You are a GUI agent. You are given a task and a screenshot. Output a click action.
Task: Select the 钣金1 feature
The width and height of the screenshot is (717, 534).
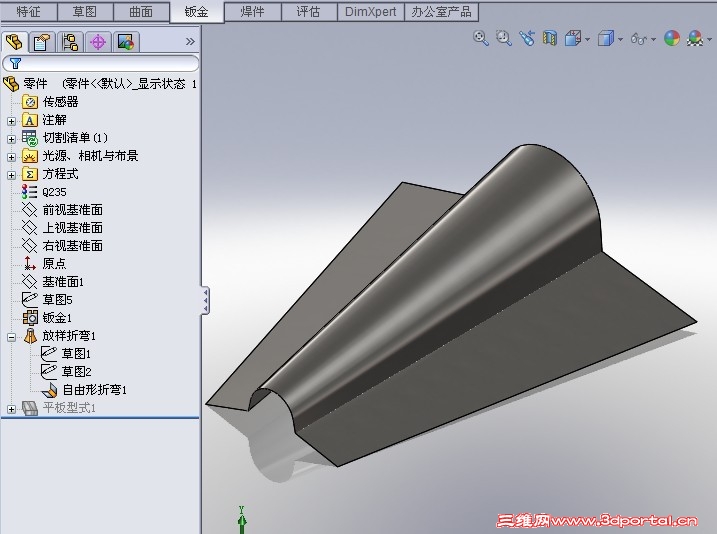(x=57, y=318)
